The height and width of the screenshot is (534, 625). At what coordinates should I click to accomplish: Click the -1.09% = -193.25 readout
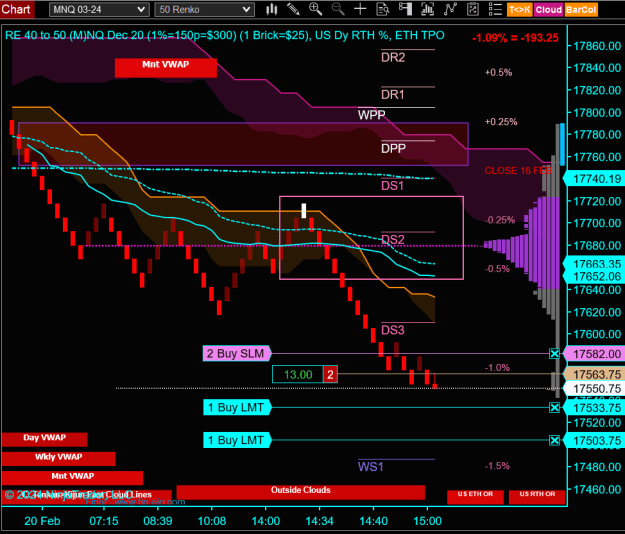[x=515, y=38]
